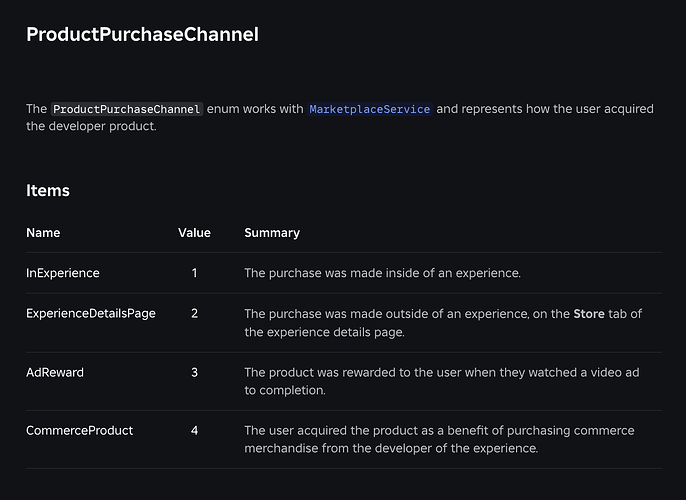Select the Summary column header
Viewport: 686px width, 500px height.
(272, 233)
